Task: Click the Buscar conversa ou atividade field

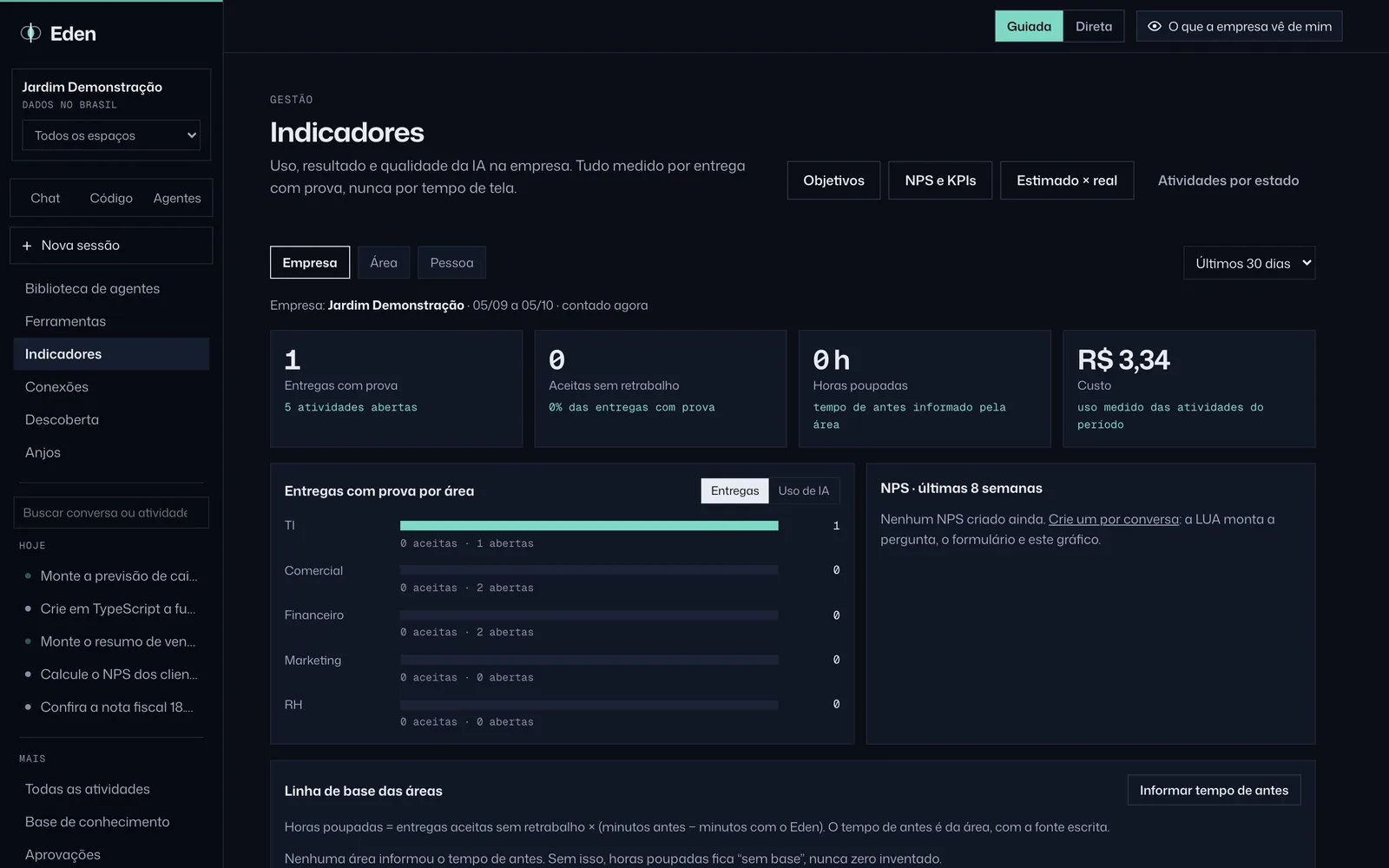Action: pyautogui.click(x=111, y=512)
